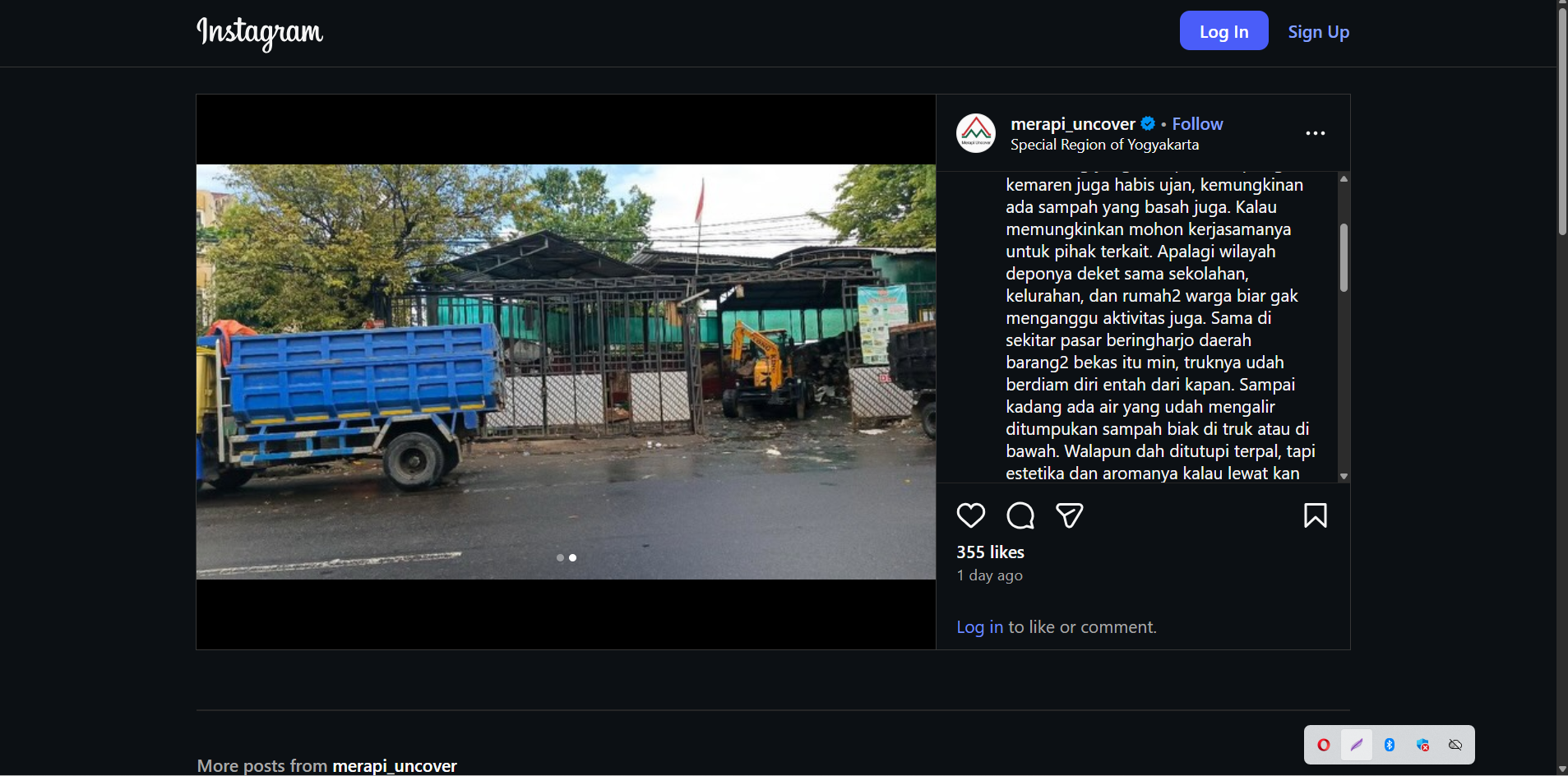
Task: Click the caption scrollbar down arrow
Action: [1344, 476]
